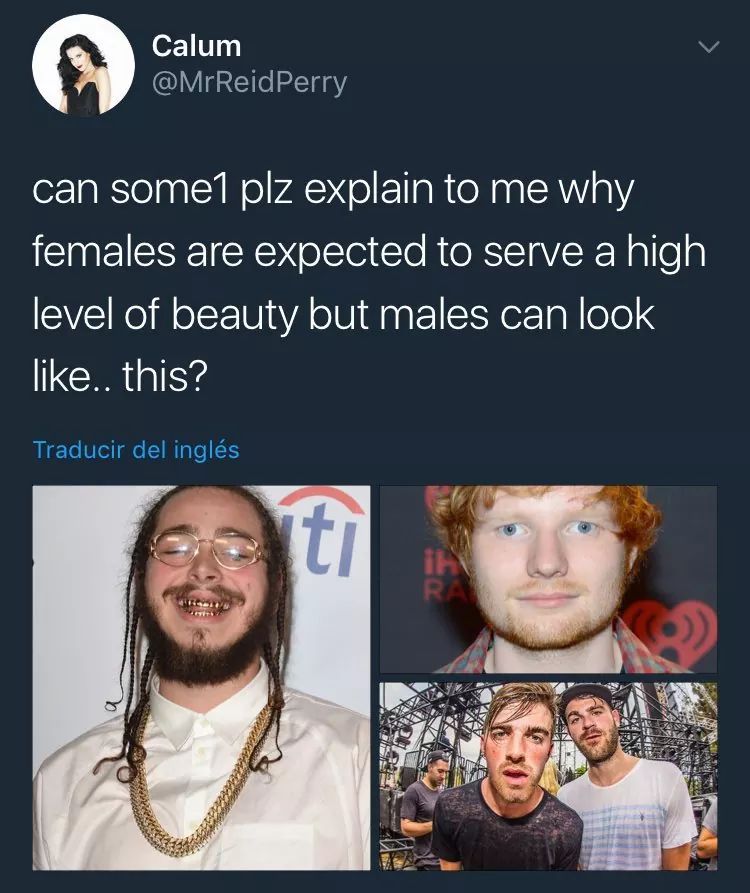This screenshot has width=750, height=893.
Task: Click man in black t-shirt at festival
Action: click(510, 786)
